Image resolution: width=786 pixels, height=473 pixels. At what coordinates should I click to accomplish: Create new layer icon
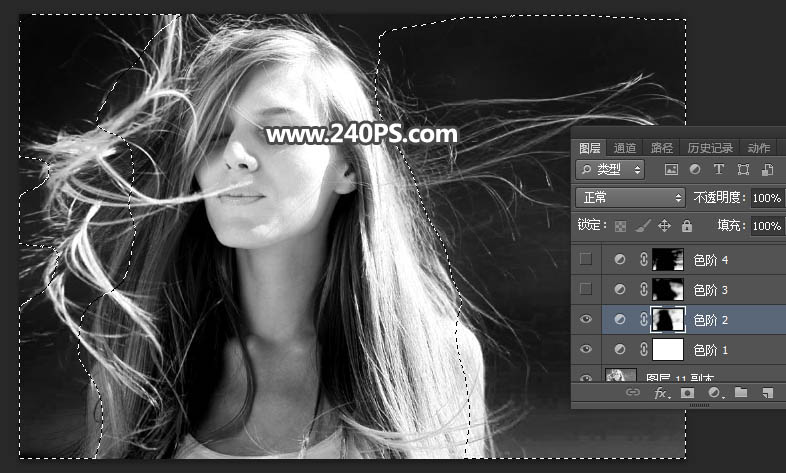tap(767, 393)
